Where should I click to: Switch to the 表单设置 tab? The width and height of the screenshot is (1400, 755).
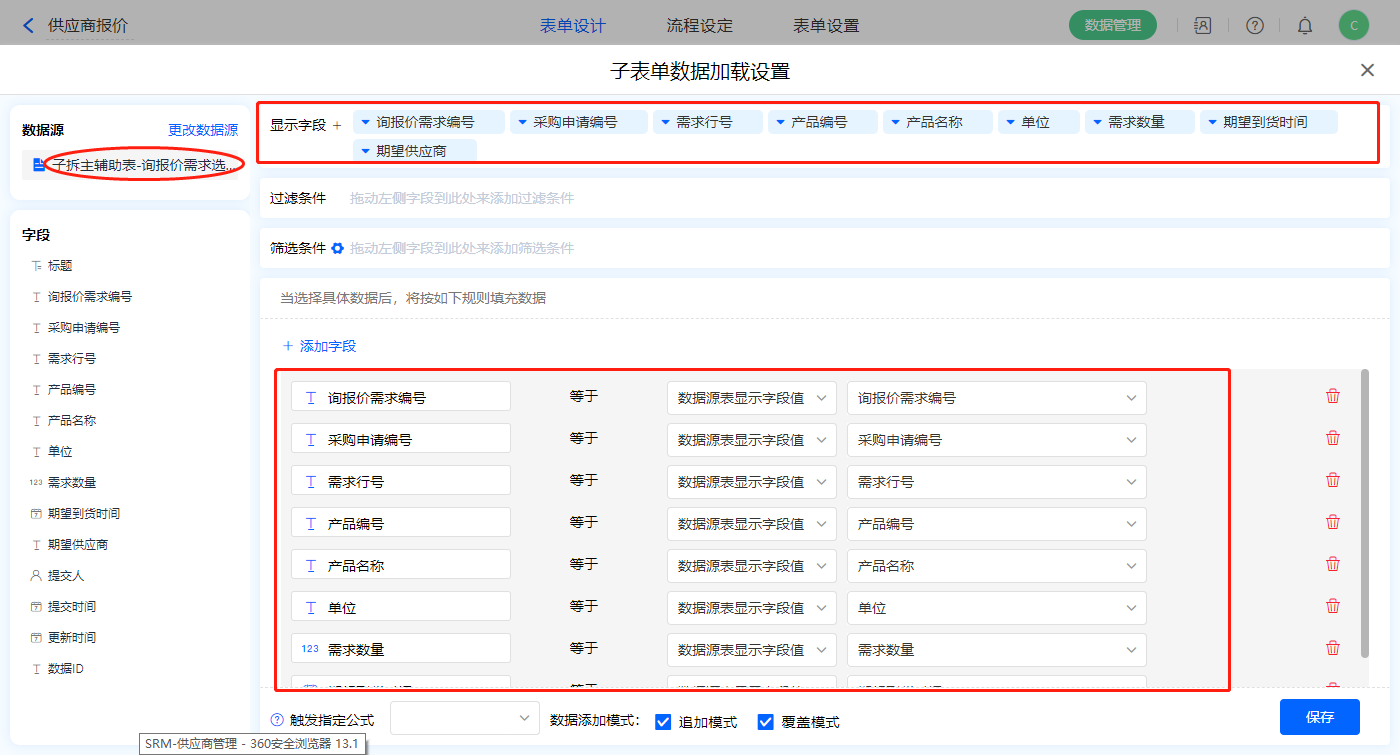[x=826, y=26]
